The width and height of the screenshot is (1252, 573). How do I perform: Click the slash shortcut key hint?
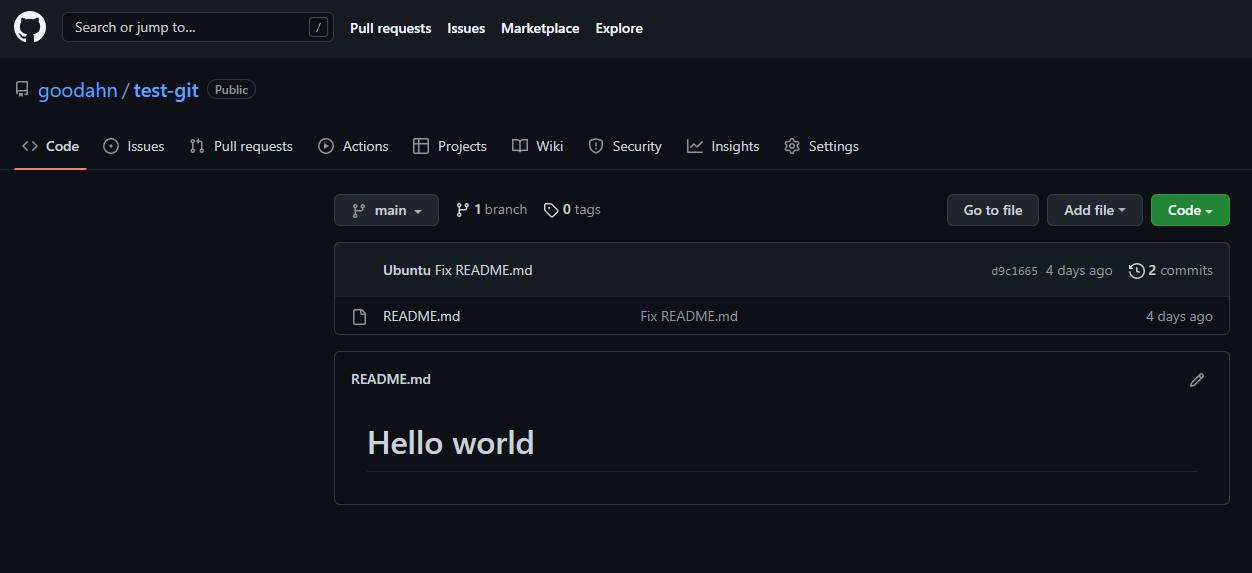click(319, 28)
